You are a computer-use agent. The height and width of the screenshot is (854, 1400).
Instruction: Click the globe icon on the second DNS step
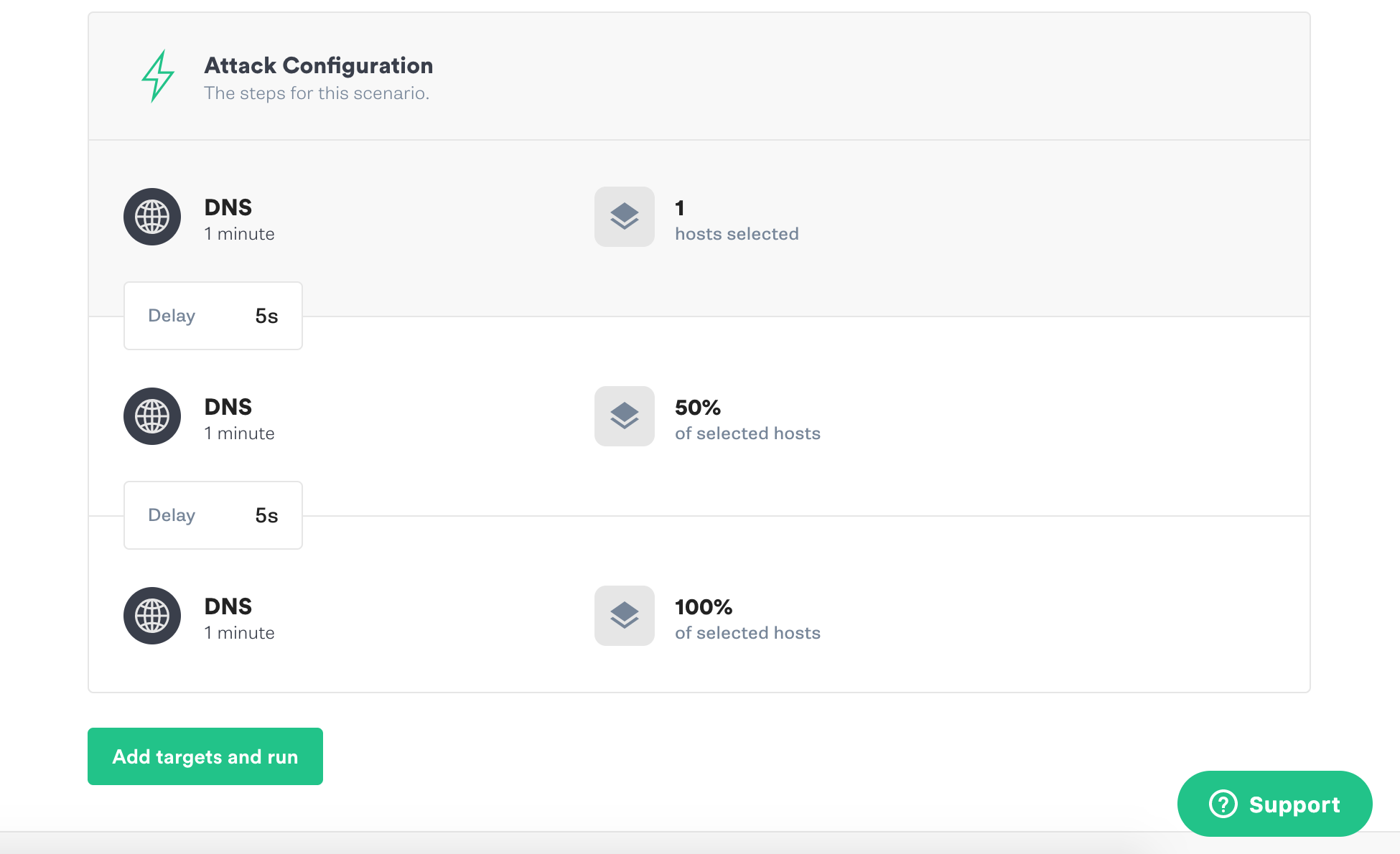coord(152,416)
